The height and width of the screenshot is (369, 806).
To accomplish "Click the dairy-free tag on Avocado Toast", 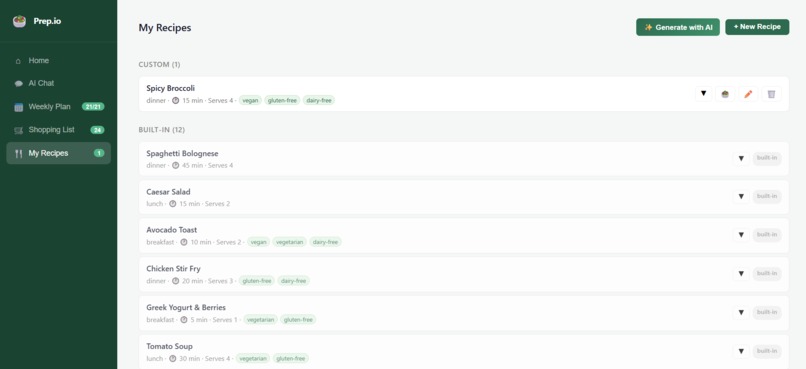I will pos(325,242).
